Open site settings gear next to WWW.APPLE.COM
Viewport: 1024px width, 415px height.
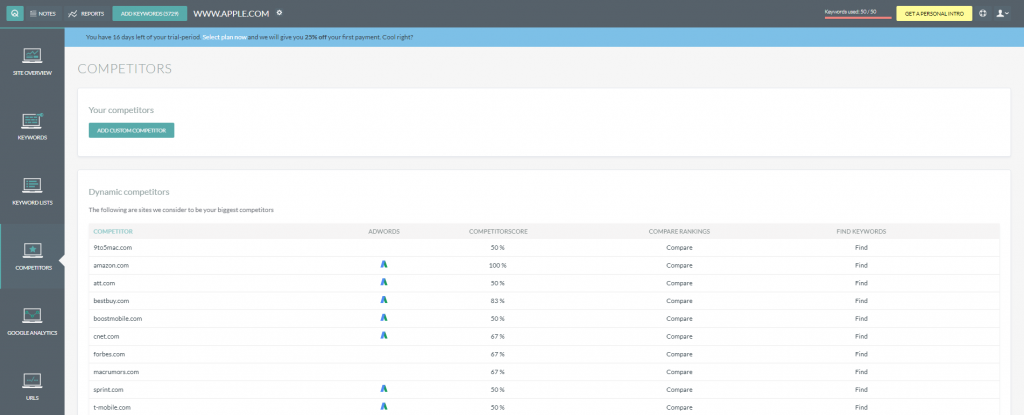280,13
